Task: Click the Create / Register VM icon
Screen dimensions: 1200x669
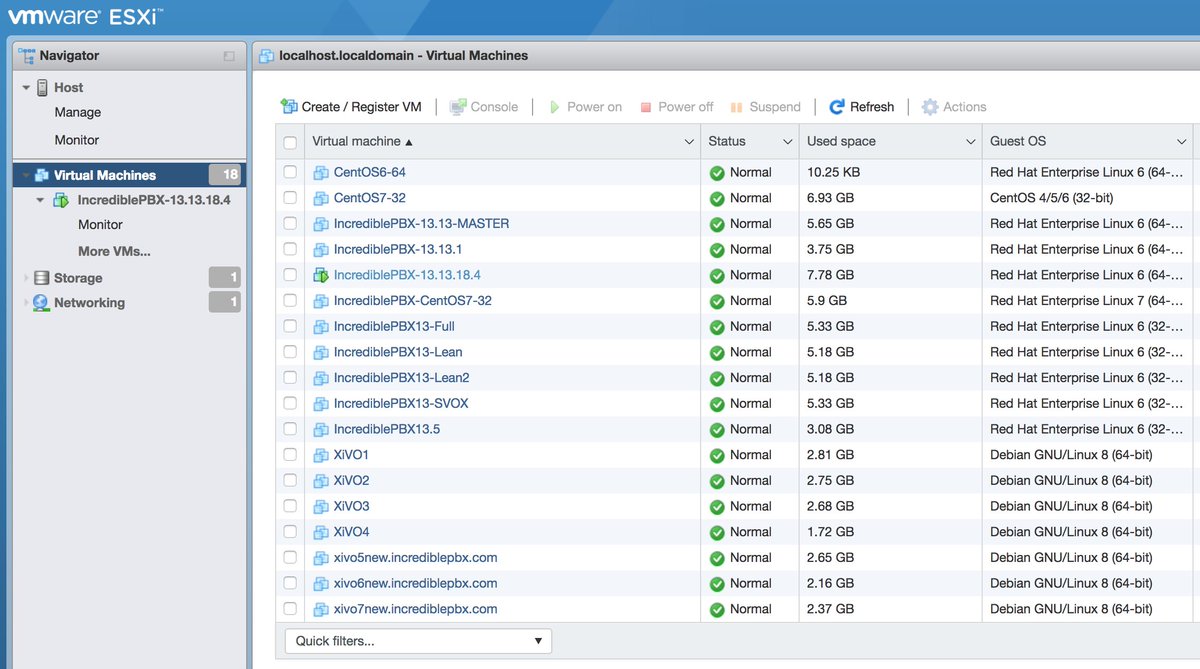Action: (289, 106)
